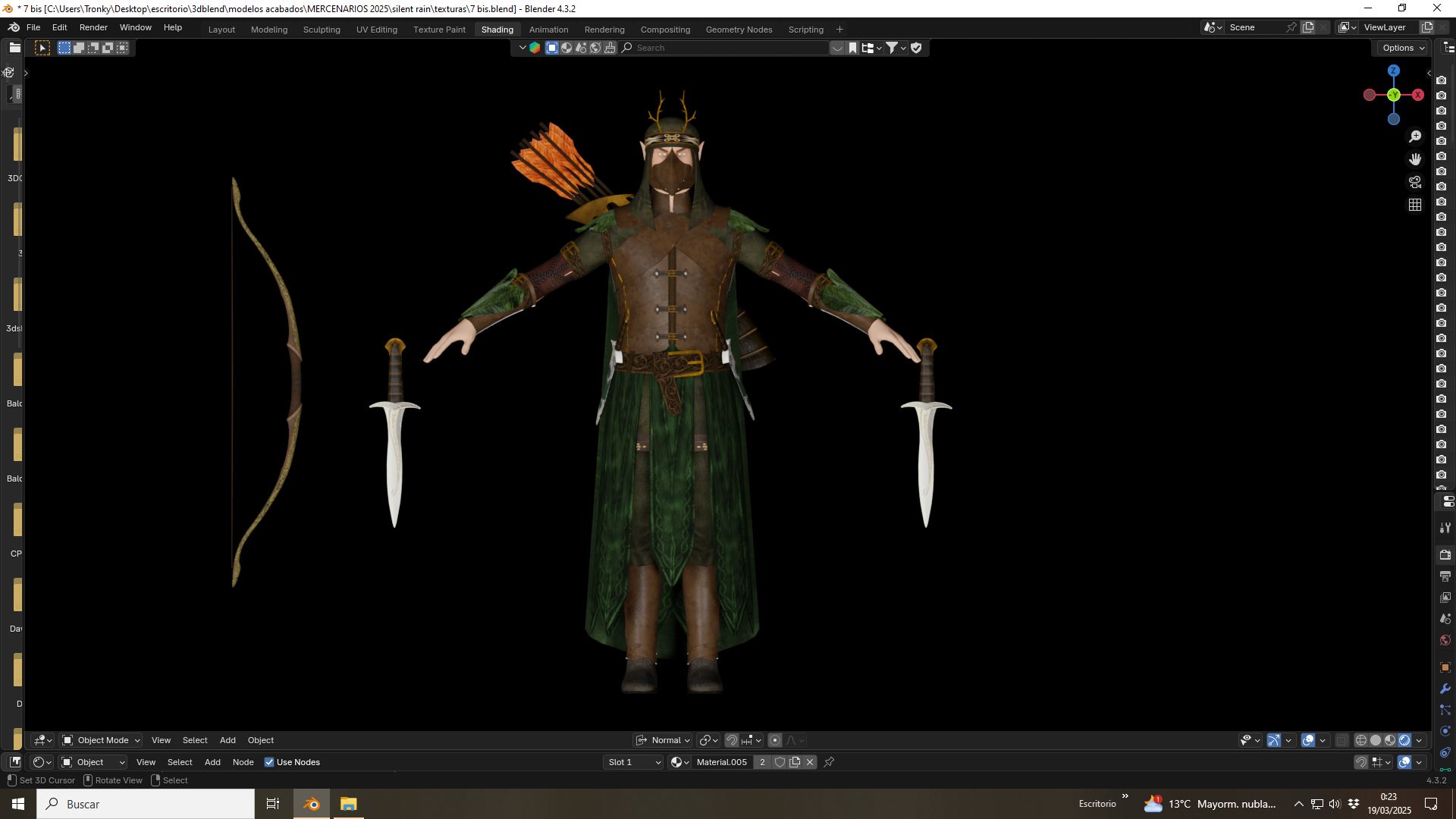The width and height of the screenshot is (1456, 819).
Task: Uncheck the Use Nodes checkbox
Action: (x=269, y=762)
